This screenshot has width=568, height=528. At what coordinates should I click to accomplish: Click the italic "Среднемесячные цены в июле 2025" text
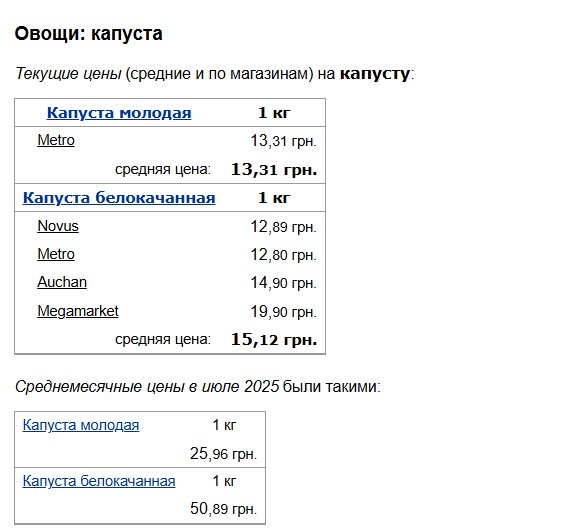click(147, 387)
